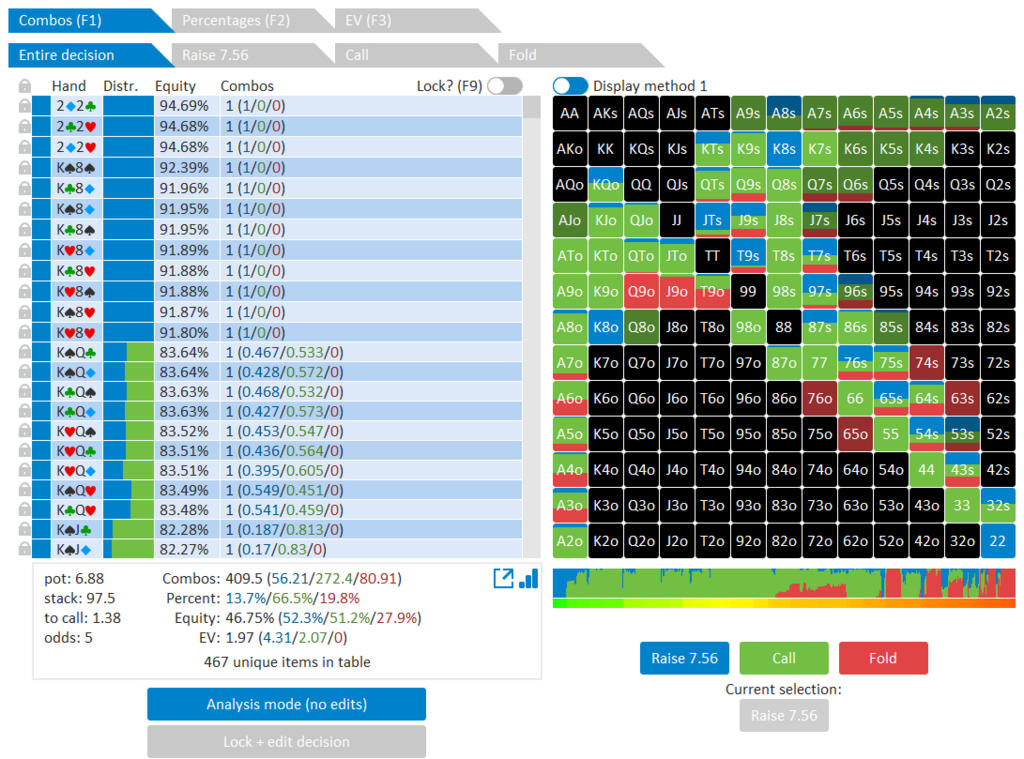This screenshot has height=759, width=1024.
Task: Select the 2♦2♣ hand row
Action: (x=278, y=106)
